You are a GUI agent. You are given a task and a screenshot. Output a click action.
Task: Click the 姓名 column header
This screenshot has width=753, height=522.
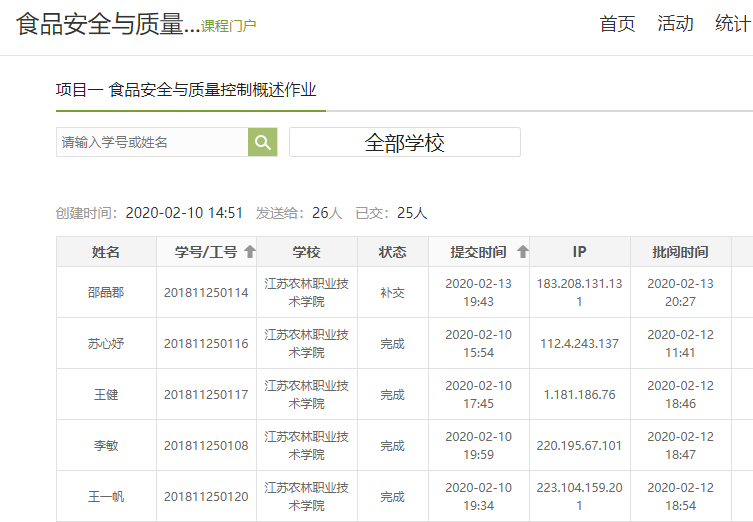[106, 252]
